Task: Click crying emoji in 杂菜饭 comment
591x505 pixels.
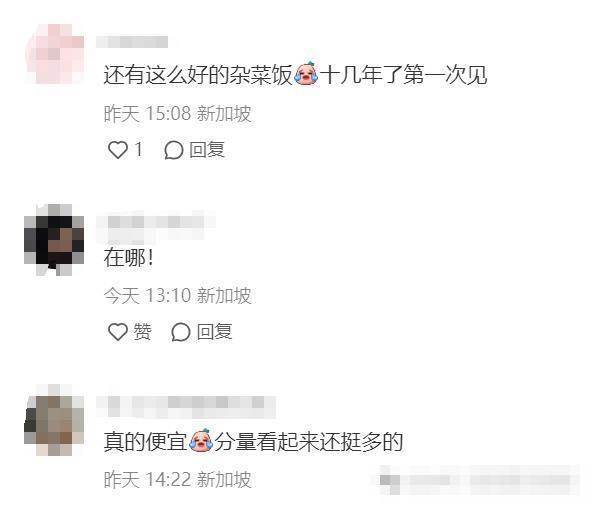Action: 306,73
